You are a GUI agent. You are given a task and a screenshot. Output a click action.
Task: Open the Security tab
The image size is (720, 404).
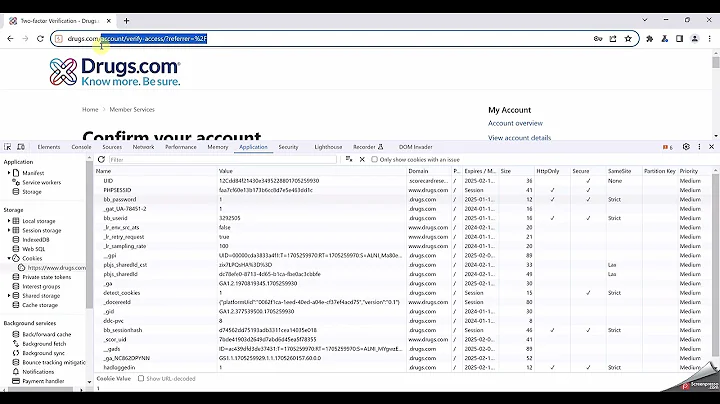288,147
